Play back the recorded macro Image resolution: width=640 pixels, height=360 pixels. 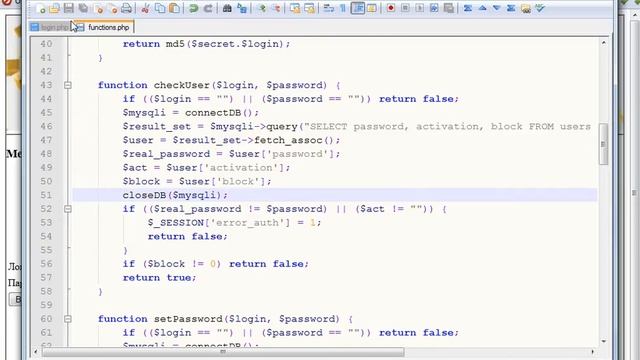pos(420,8)
